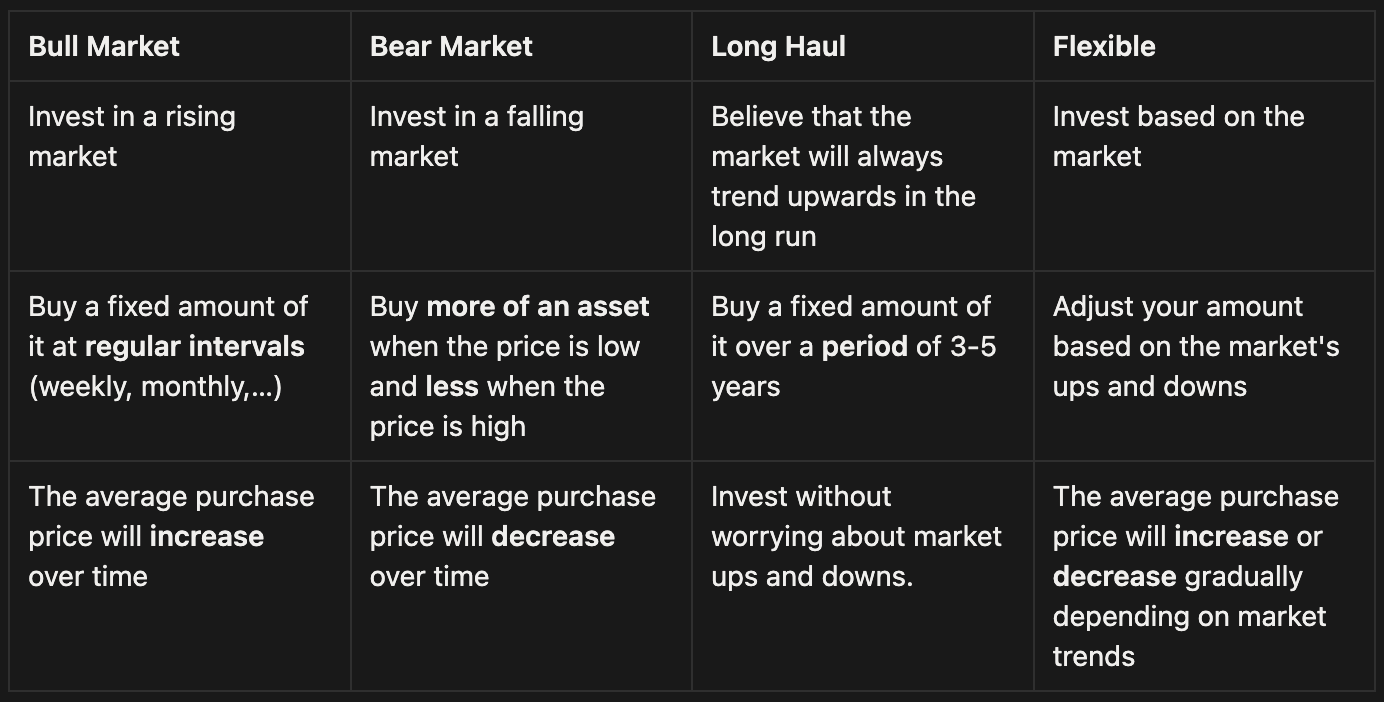Viewport: 1384px width, 702px height.
Task: Select the Flexible column header
Action: 1103,46
